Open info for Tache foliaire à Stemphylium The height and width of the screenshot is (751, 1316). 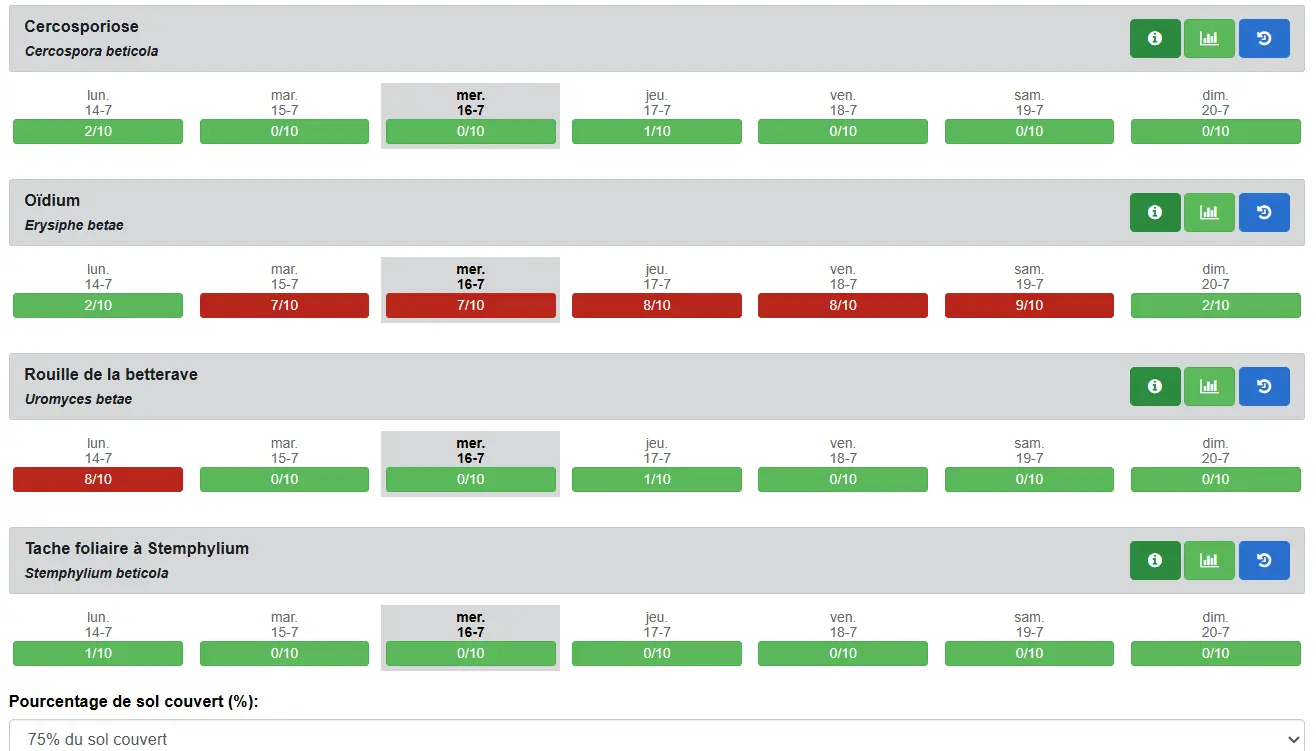[x=1155, y=561]
